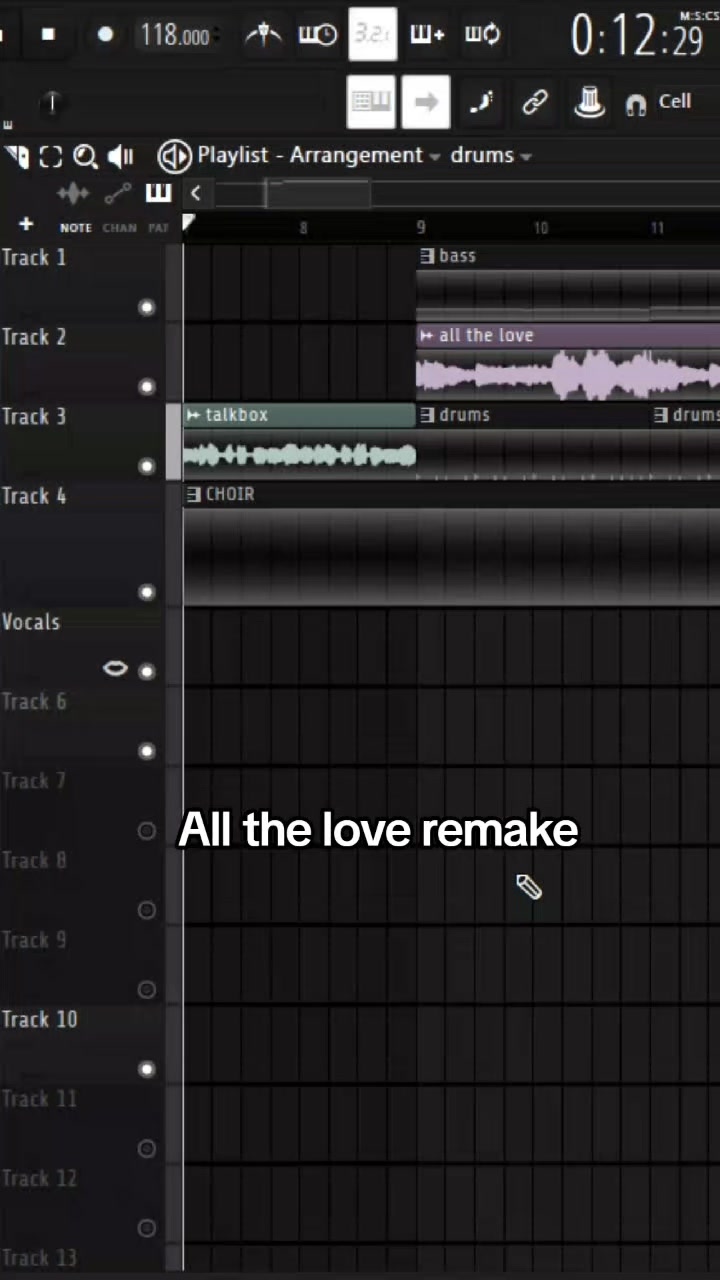The height and width of the screenshot is (1280, 720).
Task: Unmute Track 8 with its dot
Action: coord(147,910)
